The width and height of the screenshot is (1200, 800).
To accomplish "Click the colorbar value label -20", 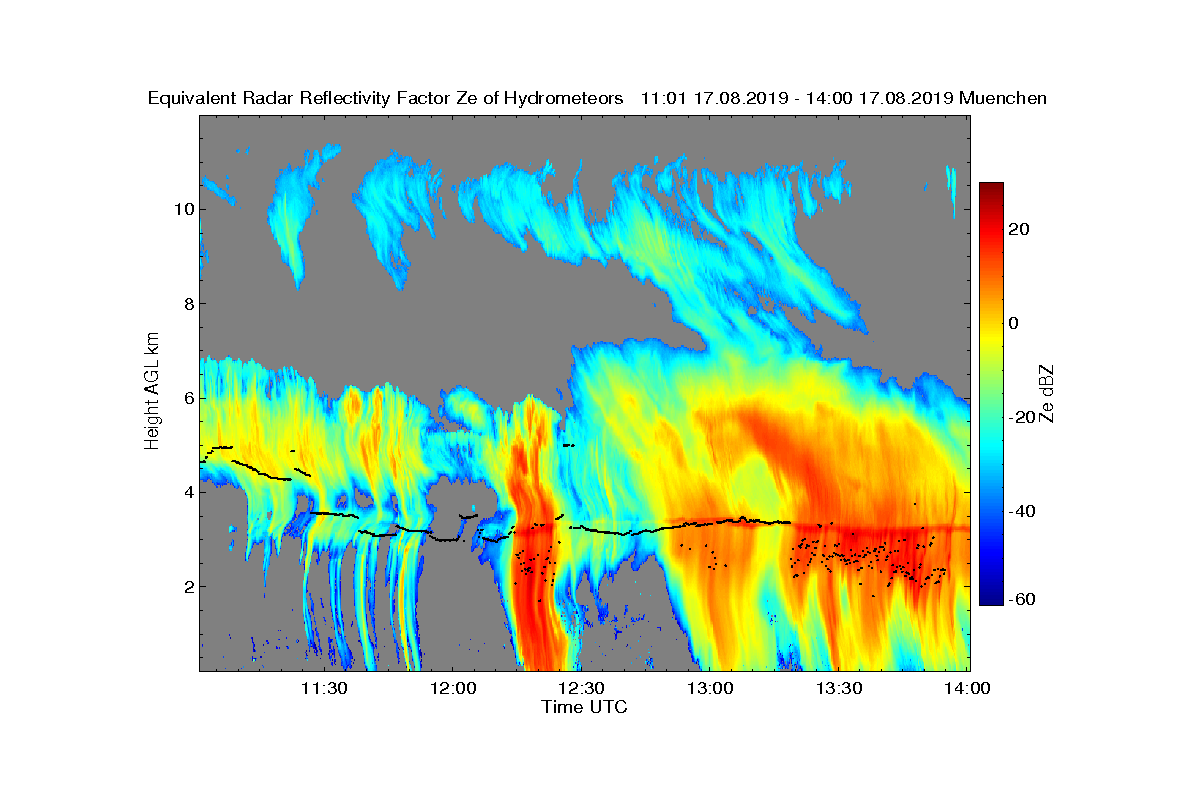I will click(1019, 417).
